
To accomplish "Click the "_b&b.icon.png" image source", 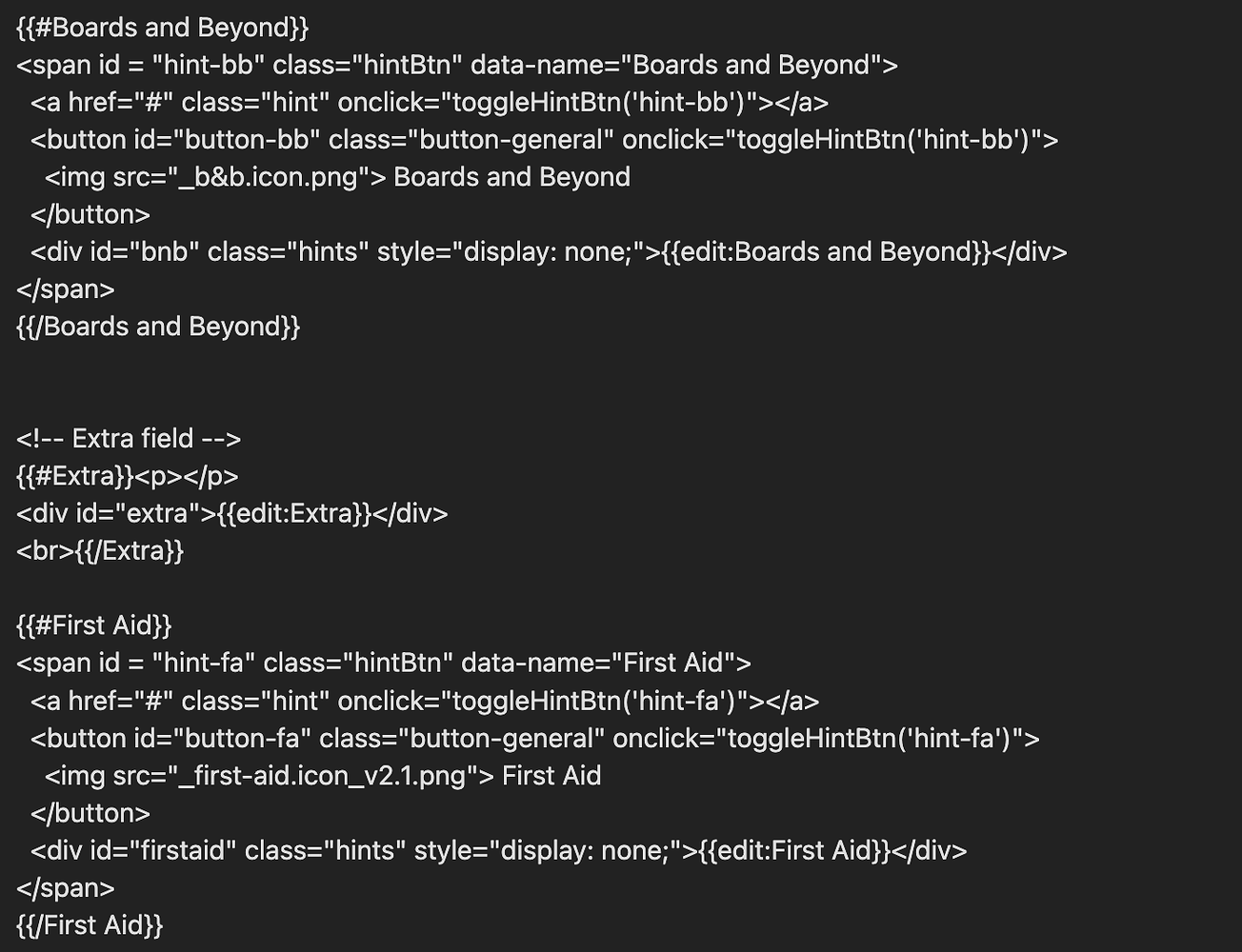I will tap(269, 177).
